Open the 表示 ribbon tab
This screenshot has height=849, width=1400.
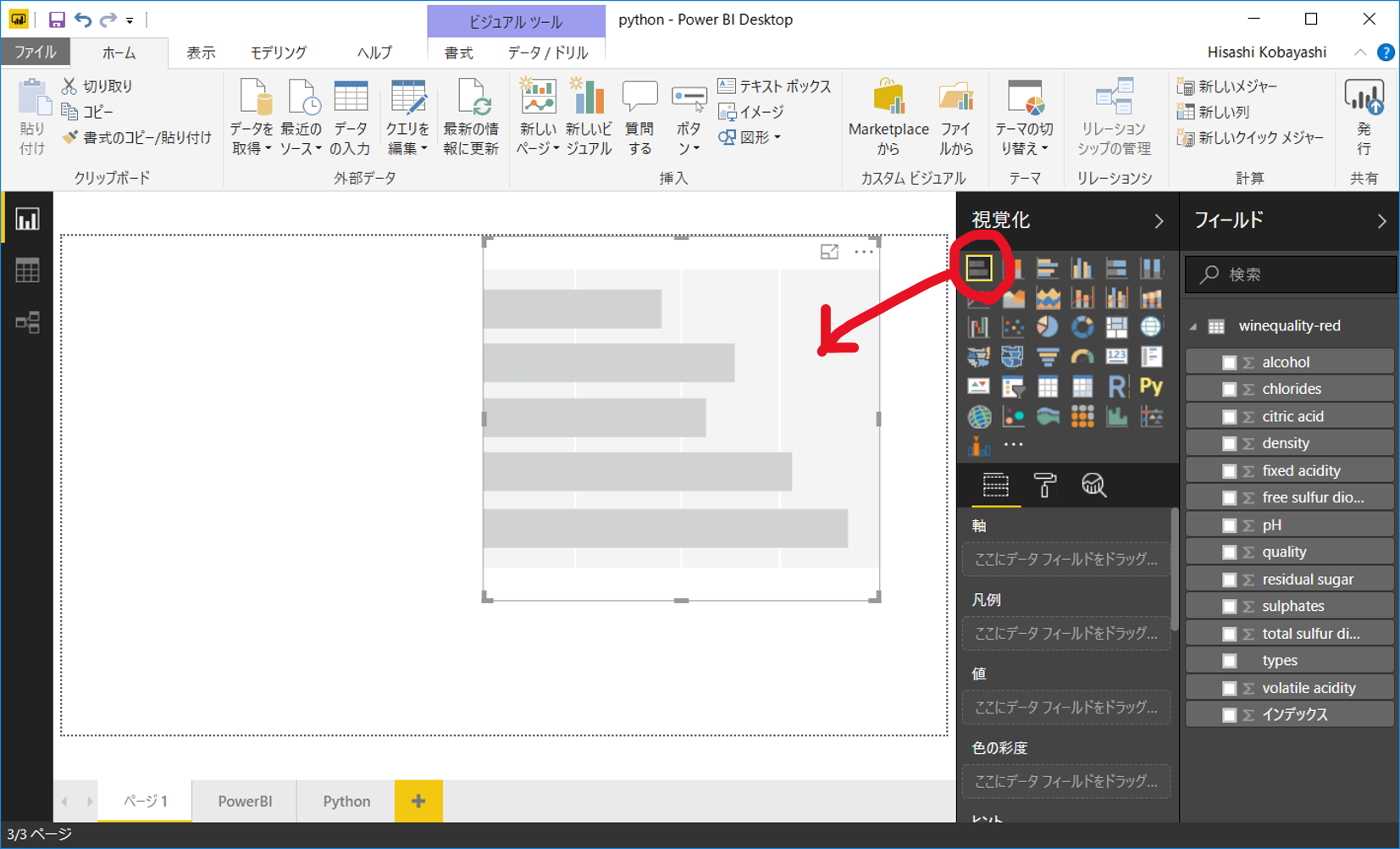[x=200, y=52]
